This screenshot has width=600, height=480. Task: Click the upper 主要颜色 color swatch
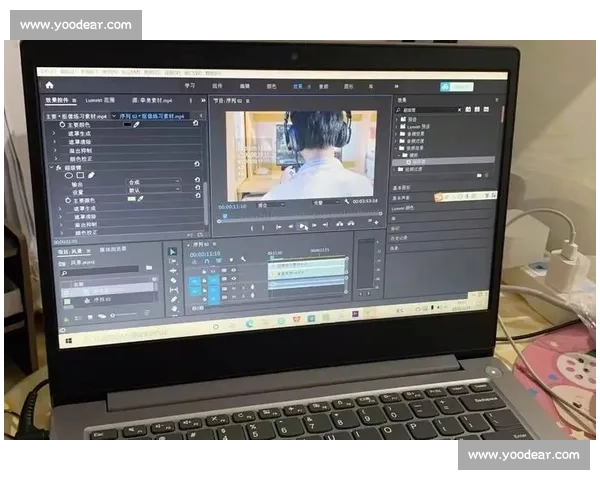[127, 124]
